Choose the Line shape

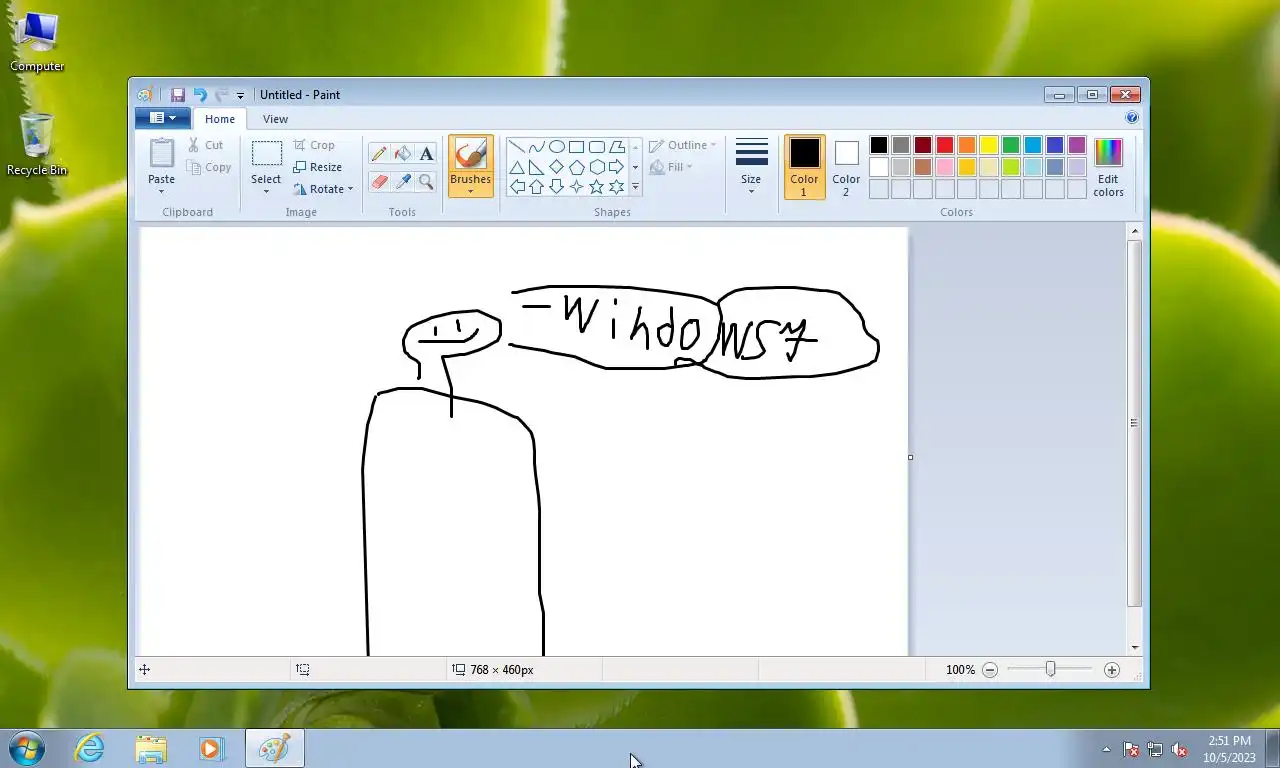click(517, 147)
